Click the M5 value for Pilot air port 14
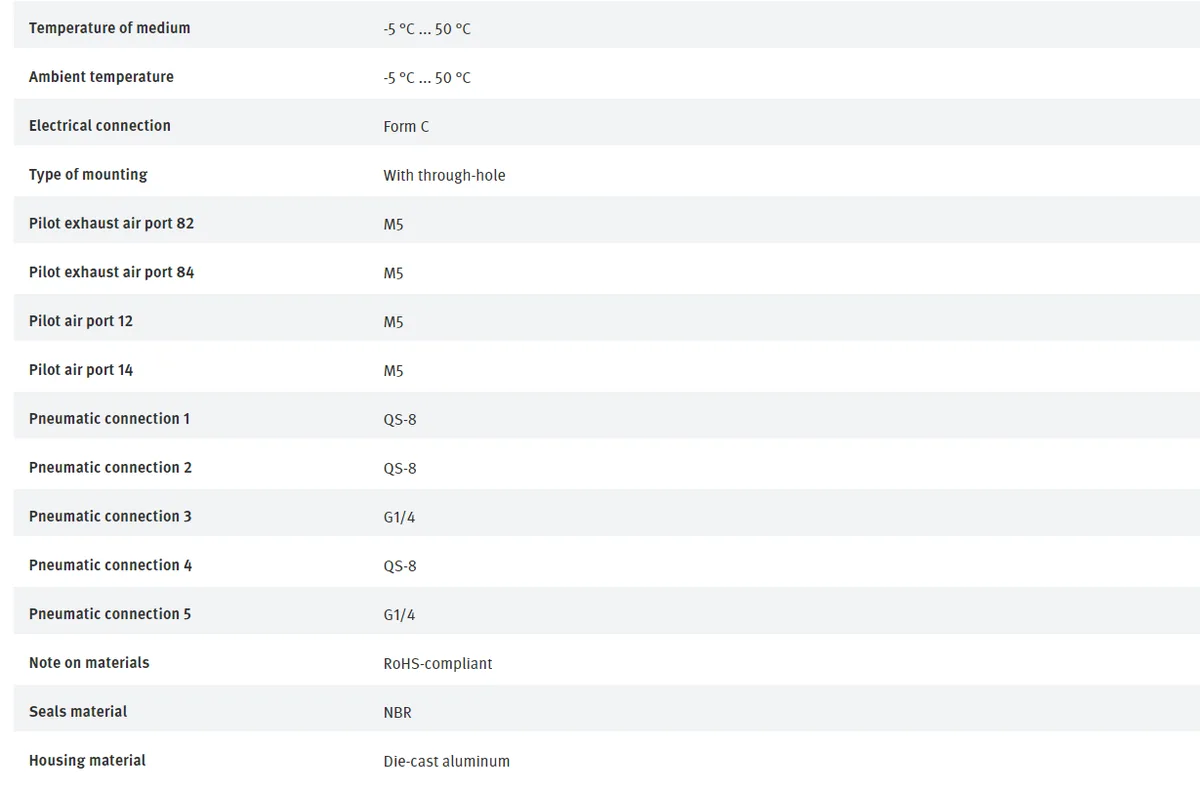 point(393,371)
